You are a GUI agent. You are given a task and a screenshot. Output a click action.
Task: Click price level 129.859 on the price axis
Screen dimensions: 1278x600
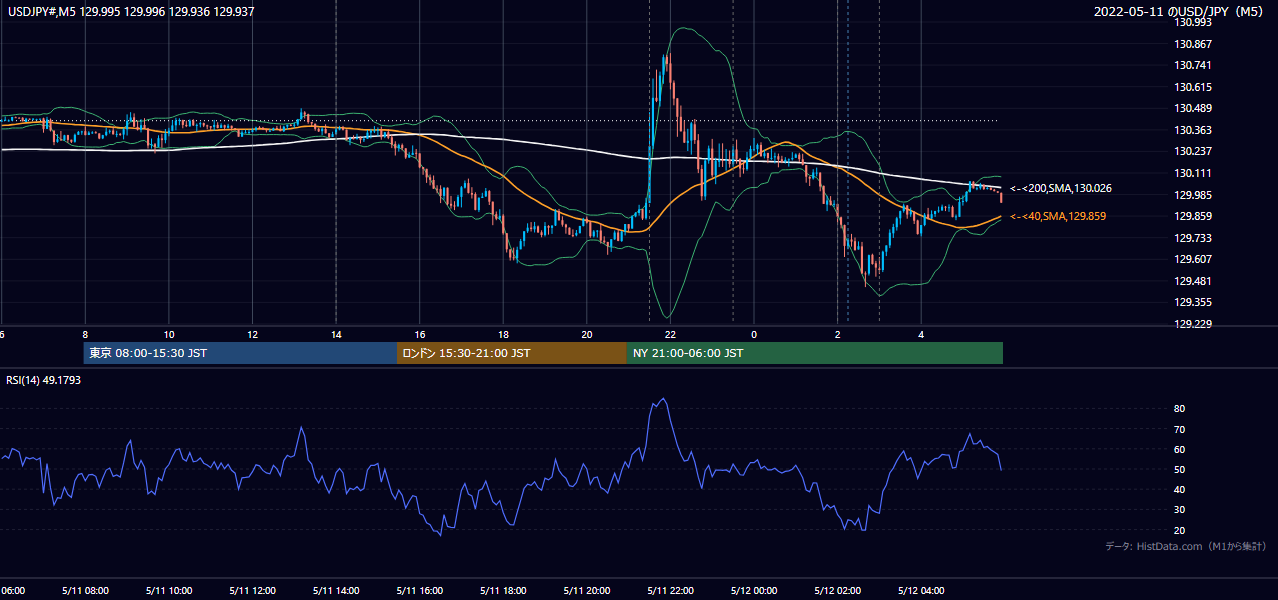[1195, 216]
